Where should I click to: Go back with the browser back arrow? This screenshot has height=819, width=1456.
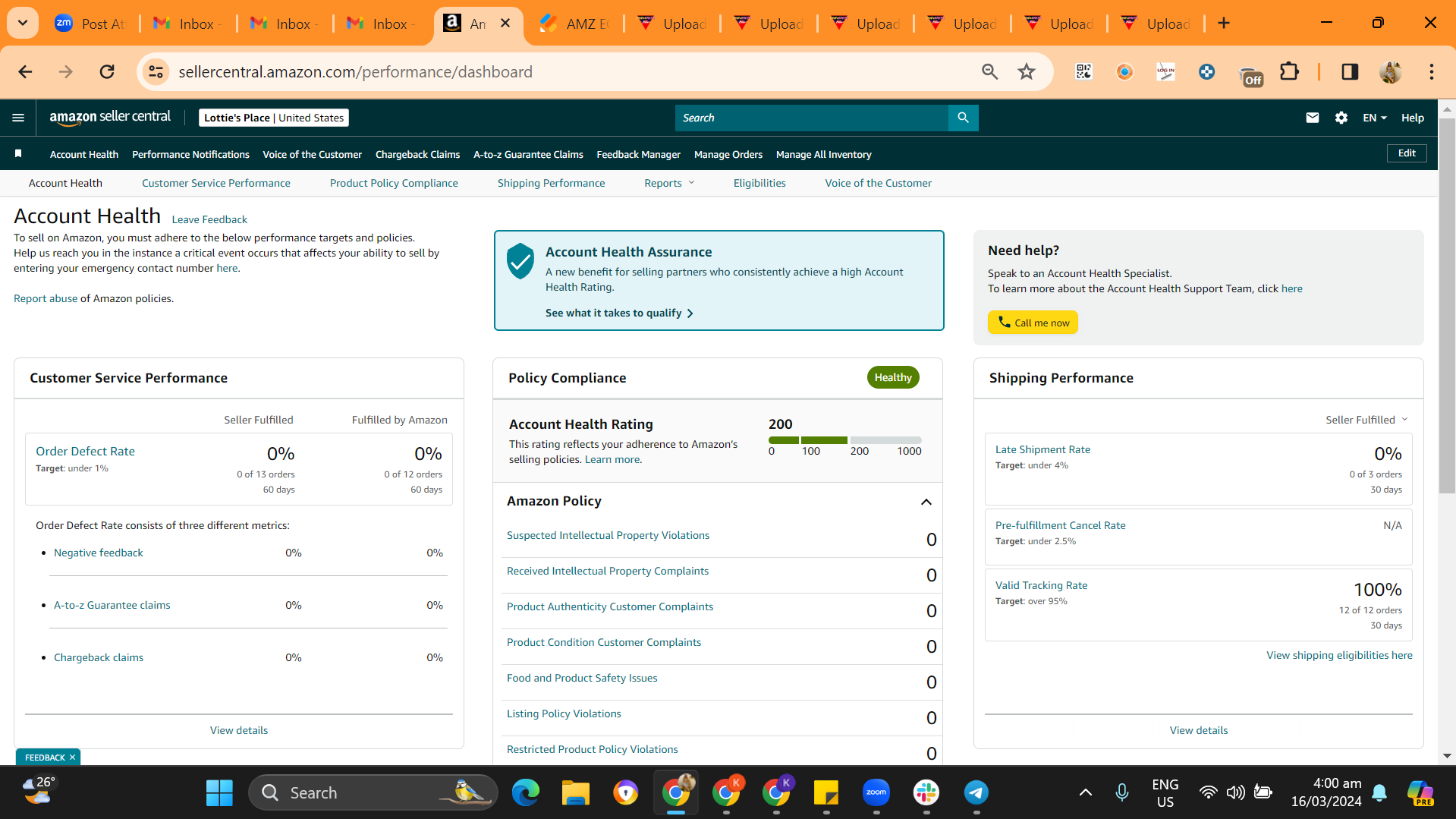coord(25,71)
